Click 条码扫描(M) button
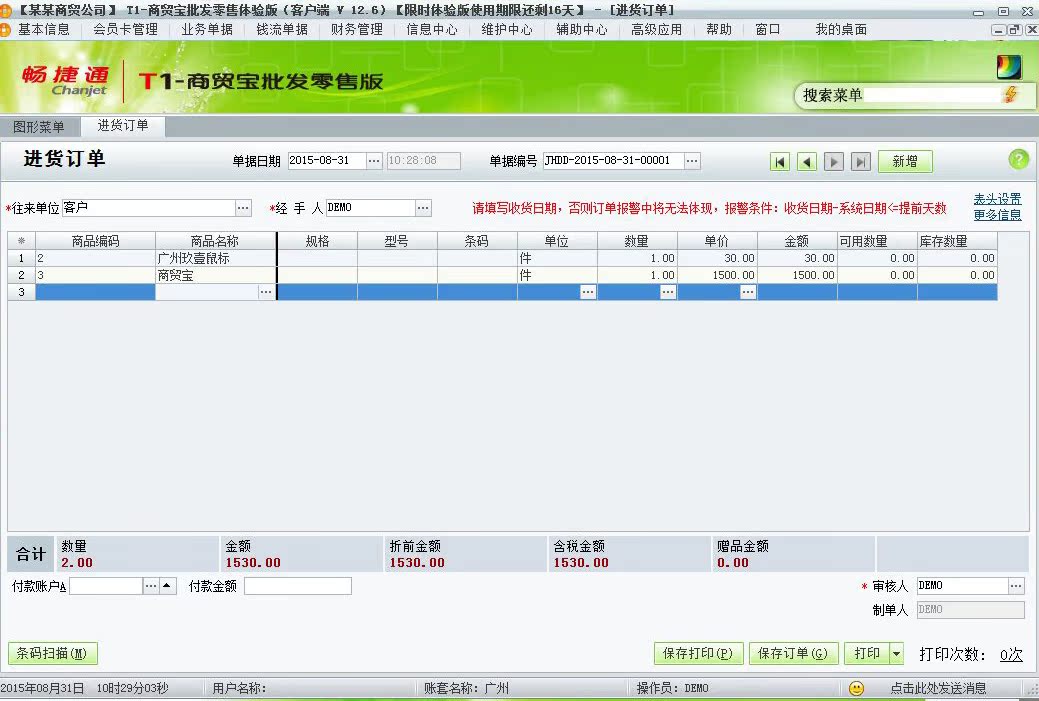This screenshot has width=1039, height=701. coord(52,654)
